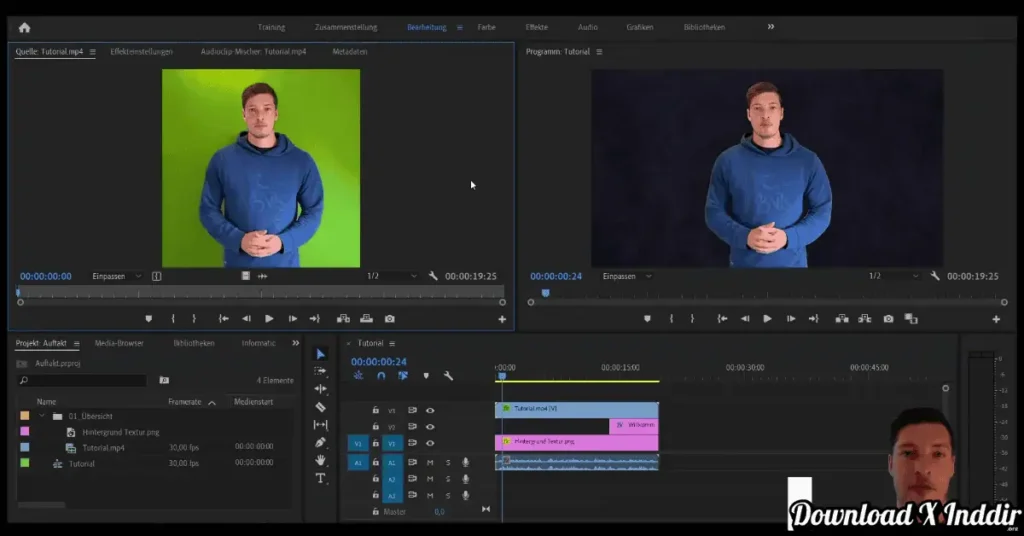Play the Source monitor clip
The width and height of the screenshot is (1024, 536).
click(x=269, y=319)
